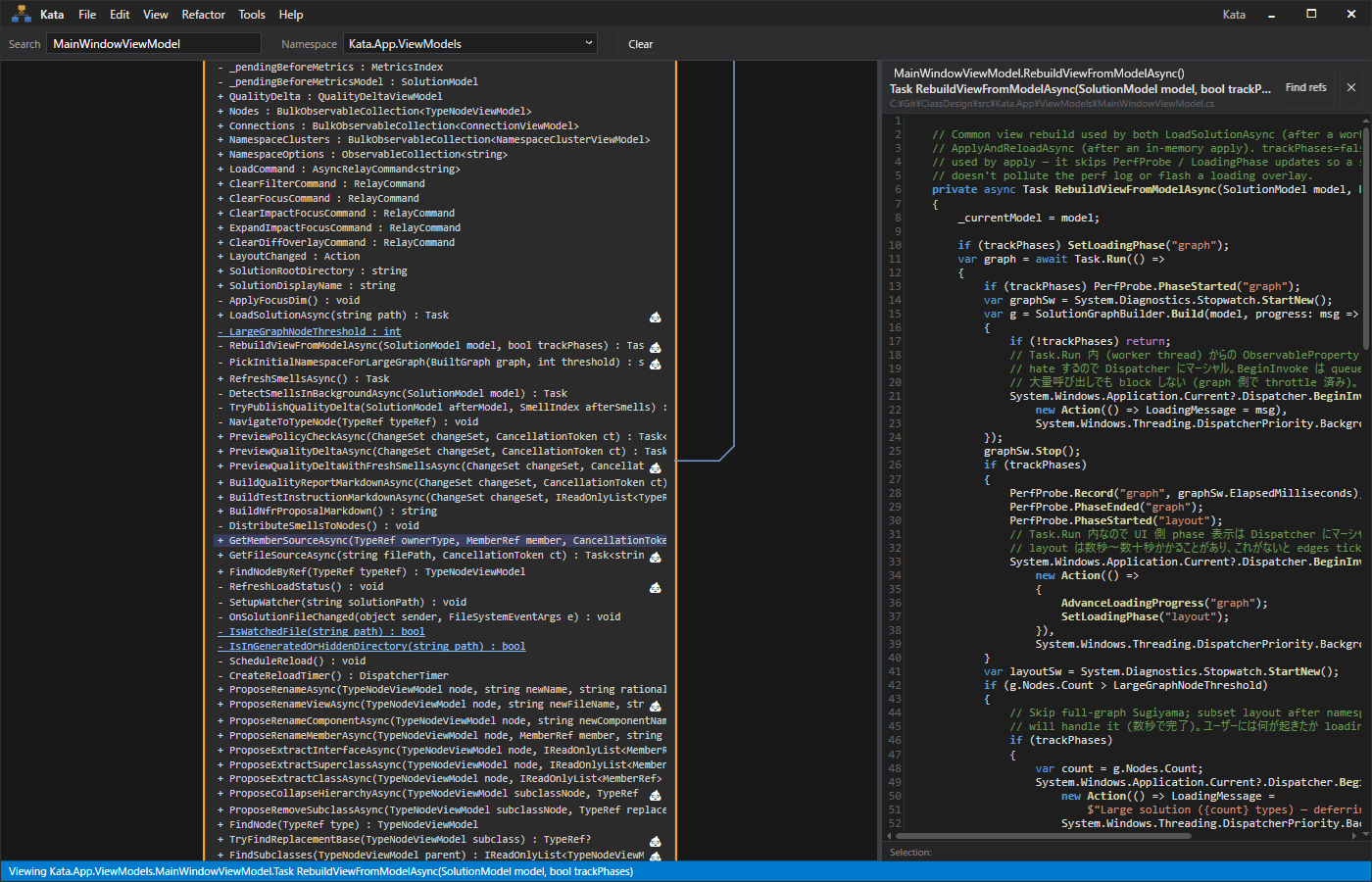Screen dimensions: 1372x882
Task: Open the Refactor menu
Action: point(203,15)
